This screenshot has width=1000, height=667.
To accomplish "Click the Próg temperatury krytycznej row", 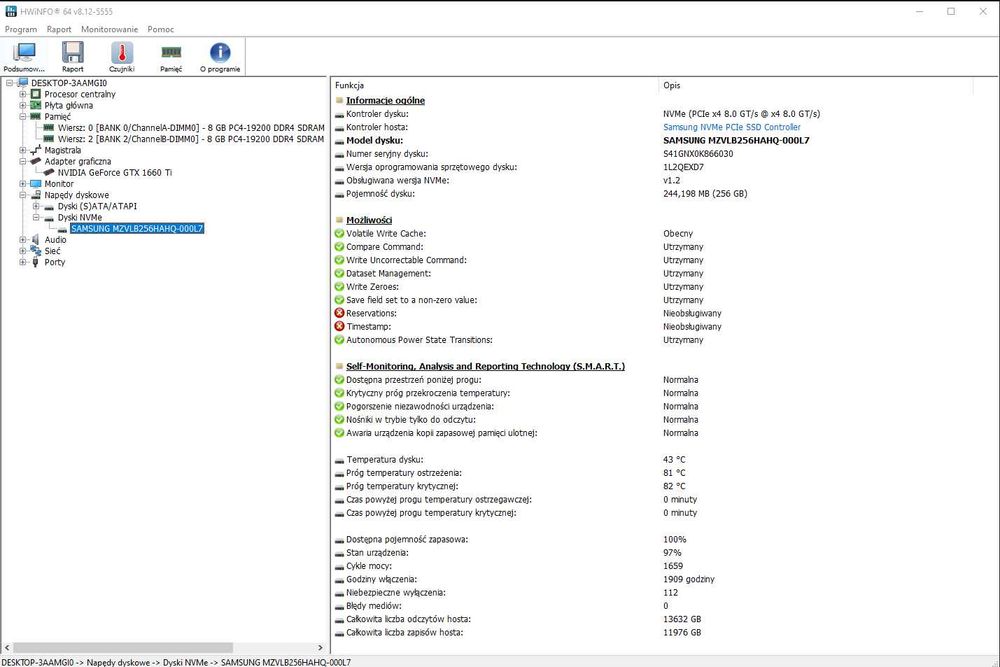I will (663, 487).
